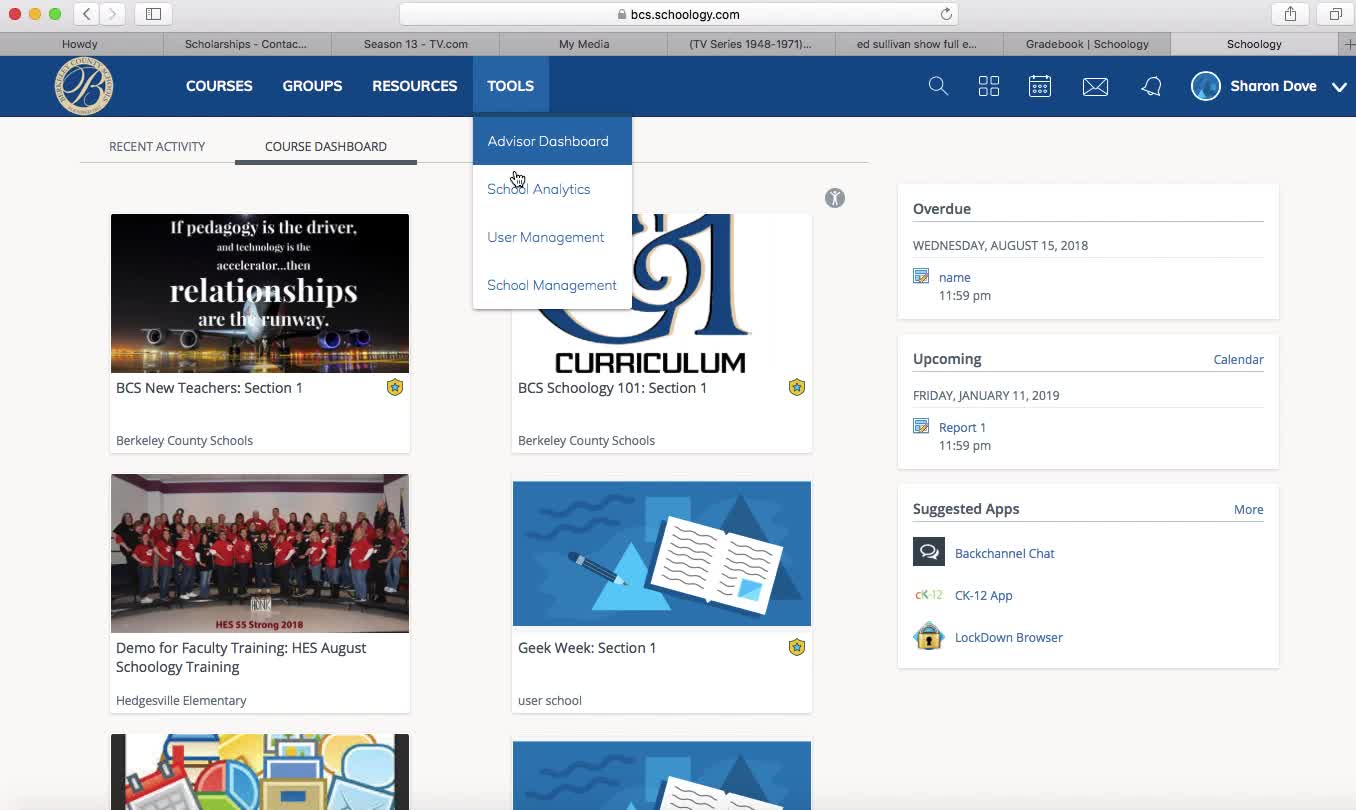
Task: Click the LockDown Browser padlock icon
Action: pyautogui.click(x=929, y=636)
